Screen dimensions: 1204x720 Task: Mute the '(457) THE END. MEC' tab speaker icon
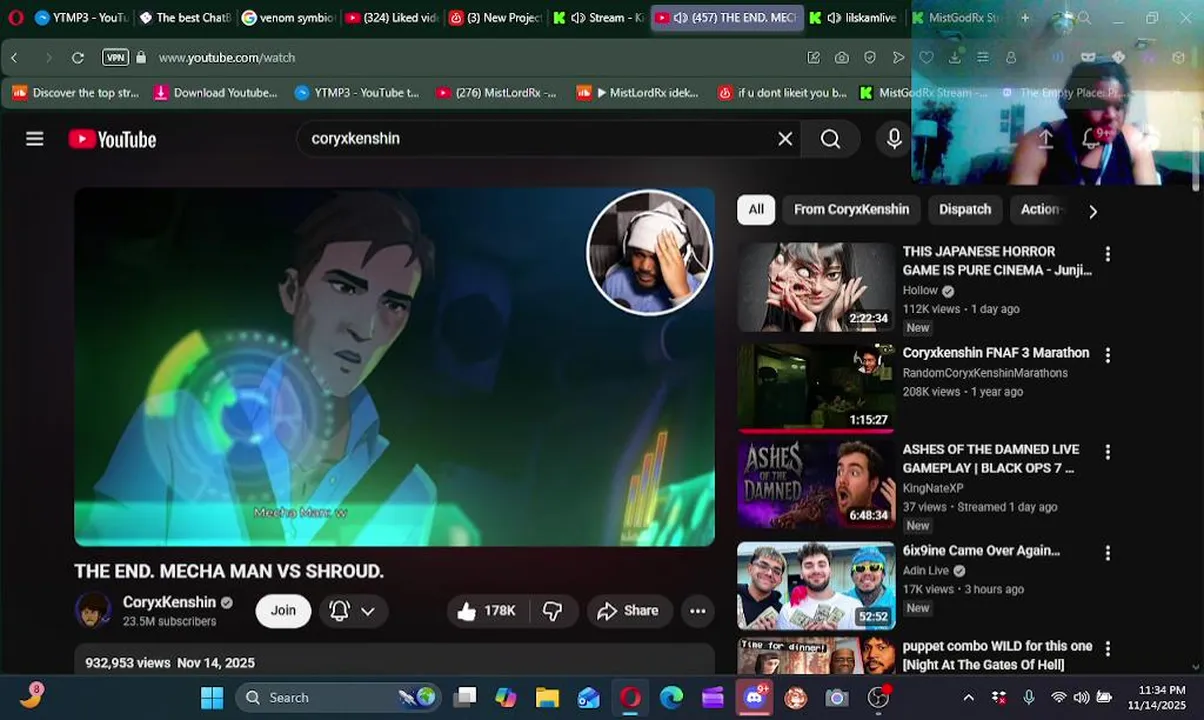click(x=680, y=18)
